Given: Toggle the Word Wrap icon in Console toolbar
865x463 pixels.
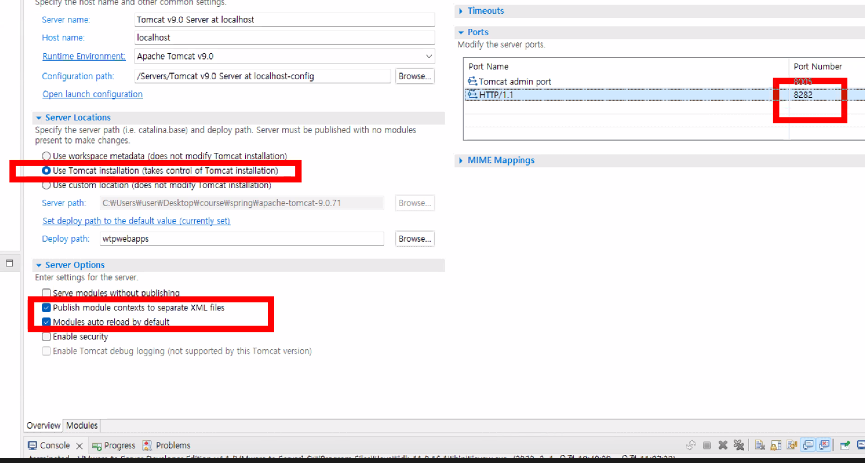Looking at the screenshot, I should pos(792,445).
